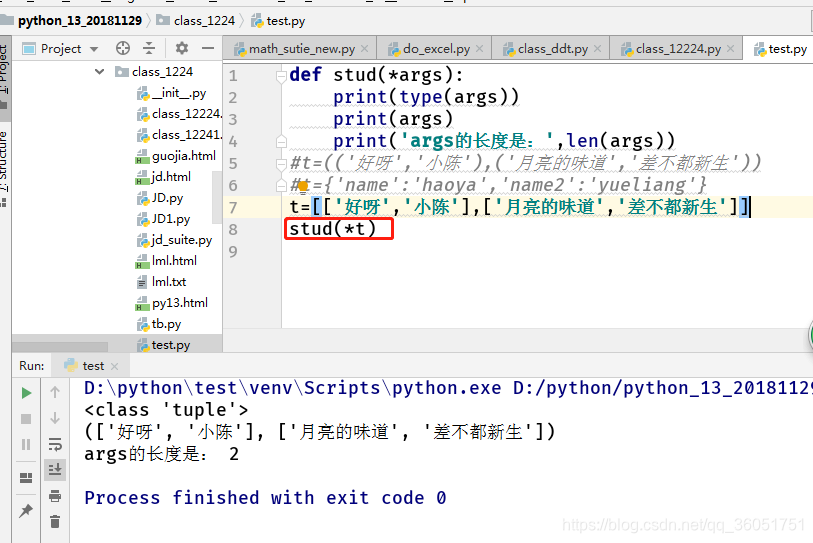The height and width of the screenshot is (543, 813).
Task: Click python_13_20181129 breadcrumb
Action: point(79,21)
